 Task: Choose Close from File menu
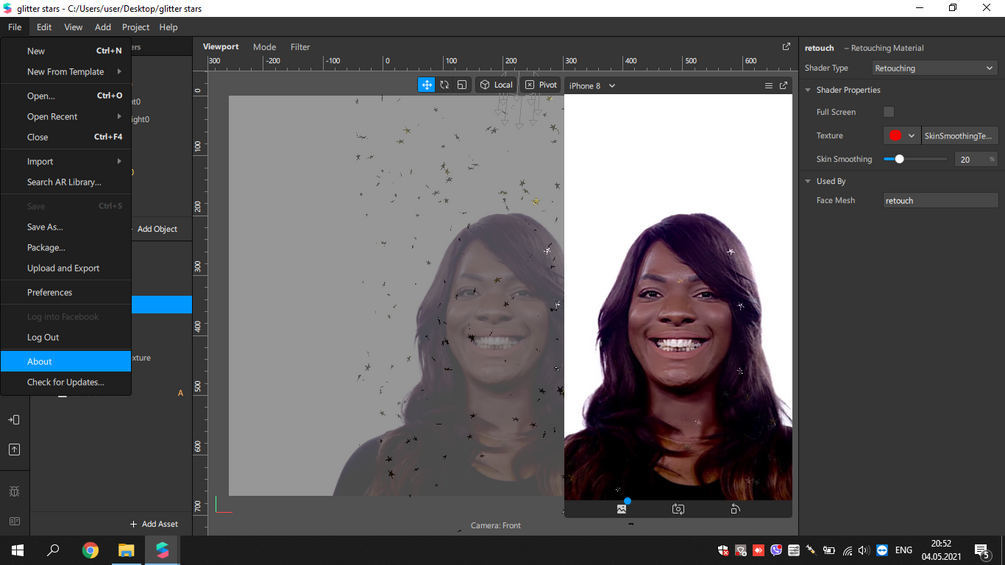click(66, 137)
